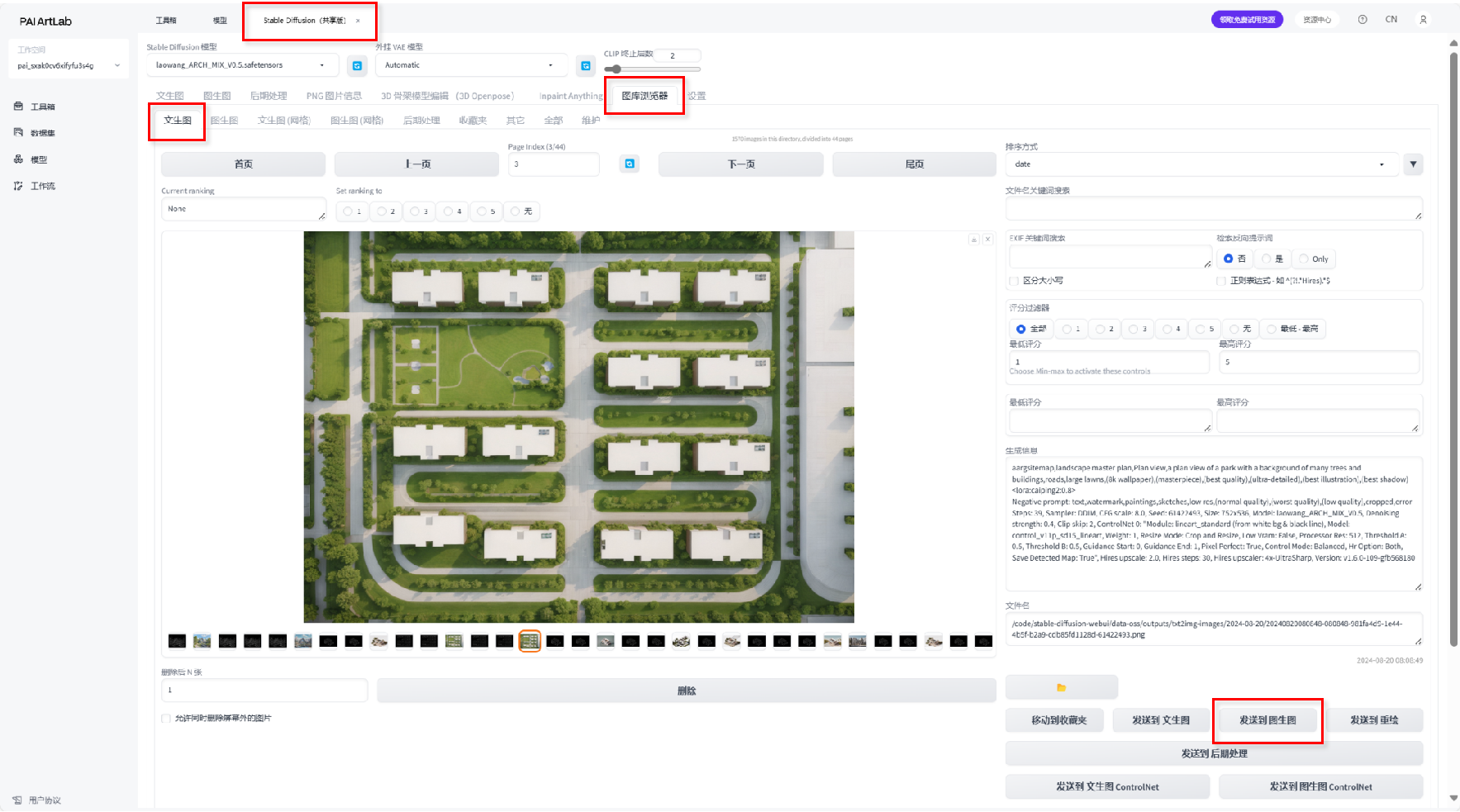Viewport: 1460px width, 812px height.
Task: Switch to the 图生图 main tab
Action: (x=217, y=96)
